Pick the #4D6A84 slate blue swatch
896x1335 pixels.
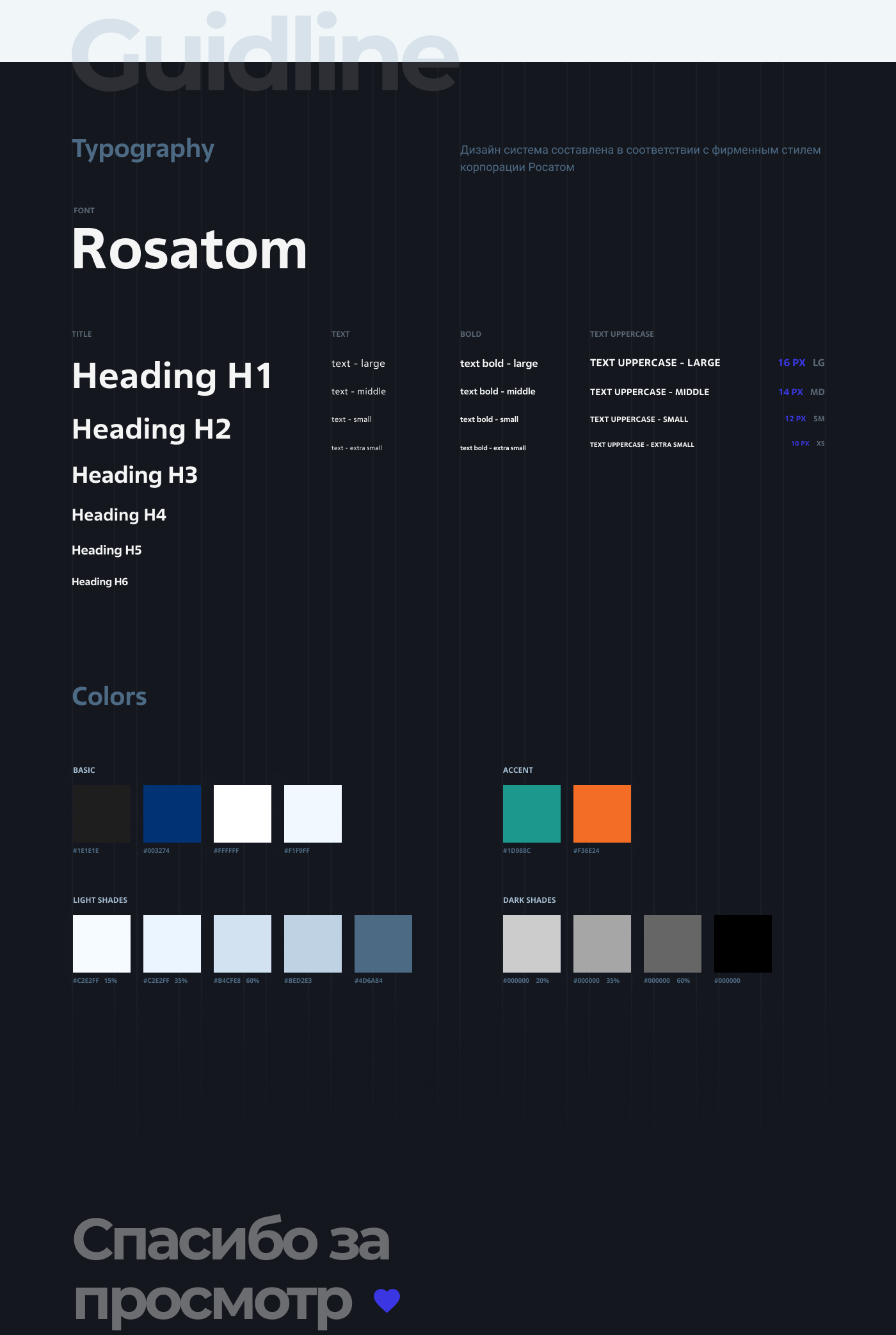tap(383, 944)
